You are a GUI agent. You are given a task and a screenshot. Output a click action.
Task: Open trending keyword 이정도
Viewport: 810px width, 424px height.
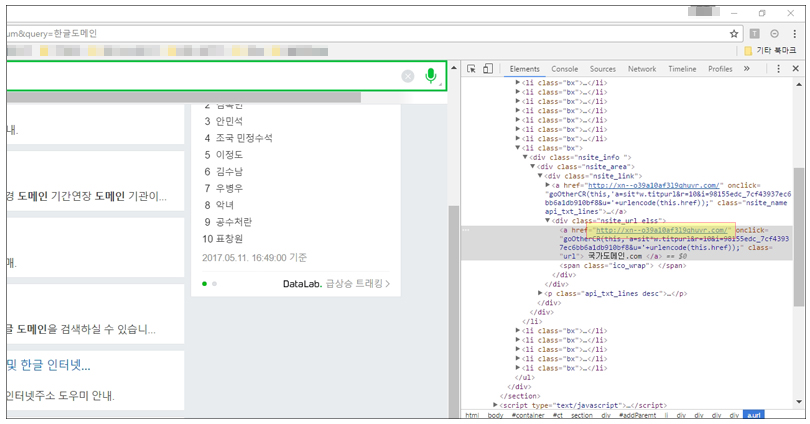pyautogui.click(x=229, y=155)
